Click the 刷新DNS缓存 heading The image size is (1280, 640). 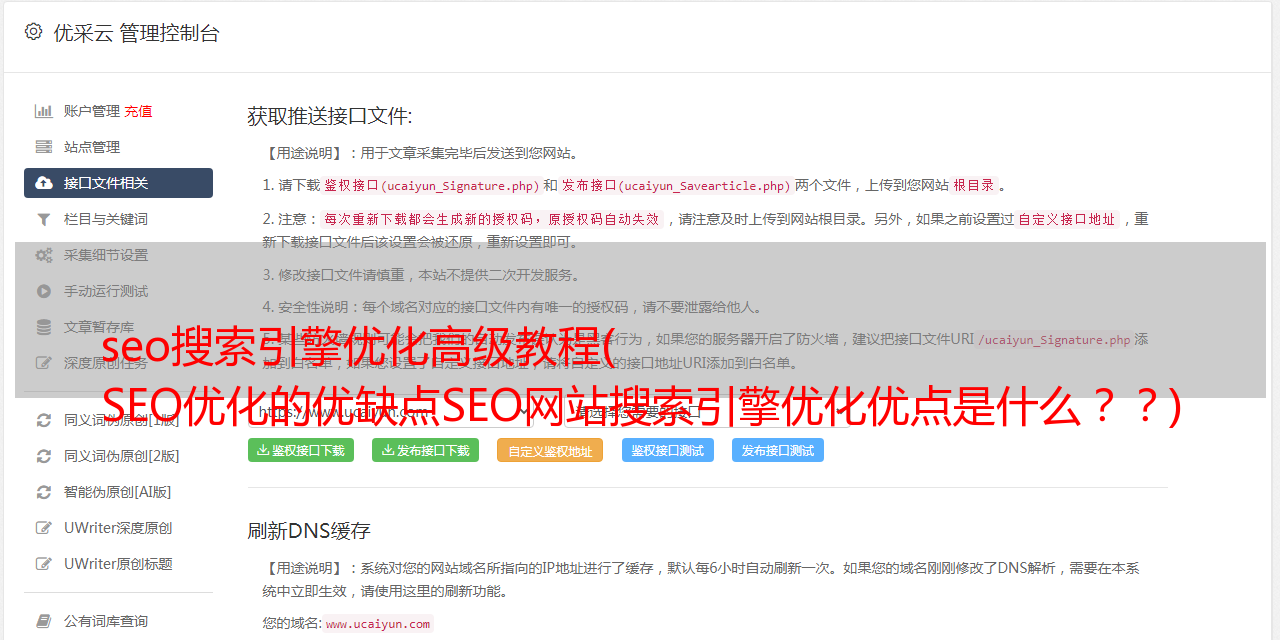310,530
